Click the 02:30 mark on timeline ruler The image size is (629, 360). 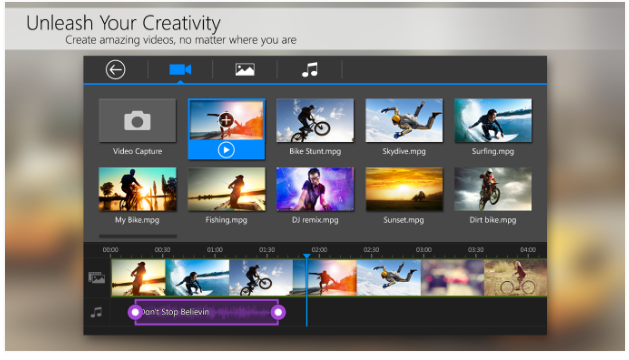tap(371, 250)
